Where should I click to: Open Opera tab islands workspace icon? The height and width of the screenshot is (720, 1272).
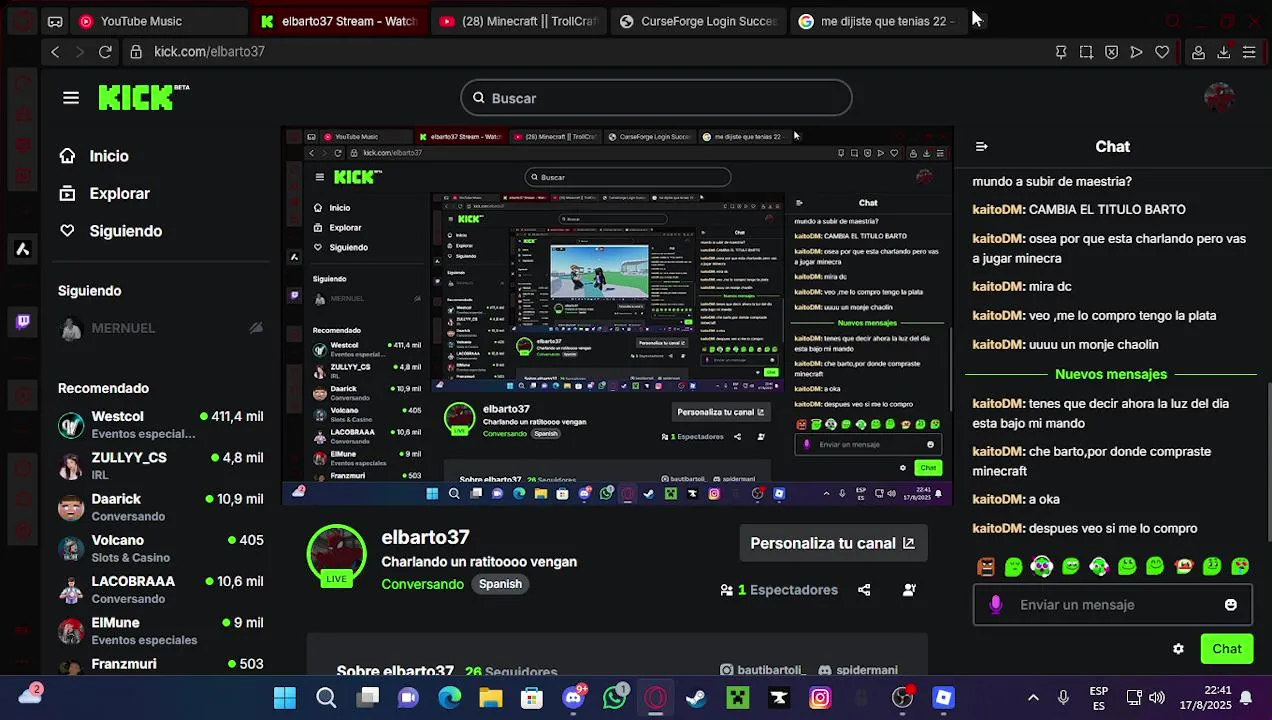(x=55, y=21)
